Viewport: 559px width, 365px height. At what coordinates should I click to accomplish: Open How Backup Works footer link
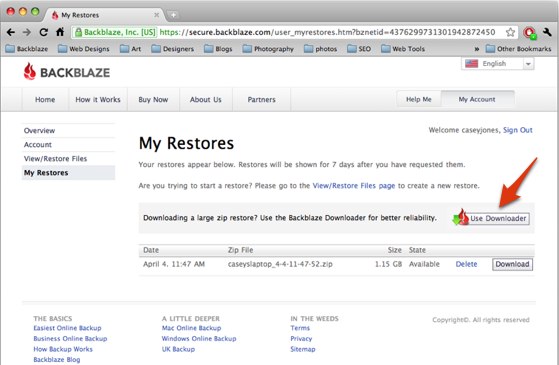click(x=63, y=349)
